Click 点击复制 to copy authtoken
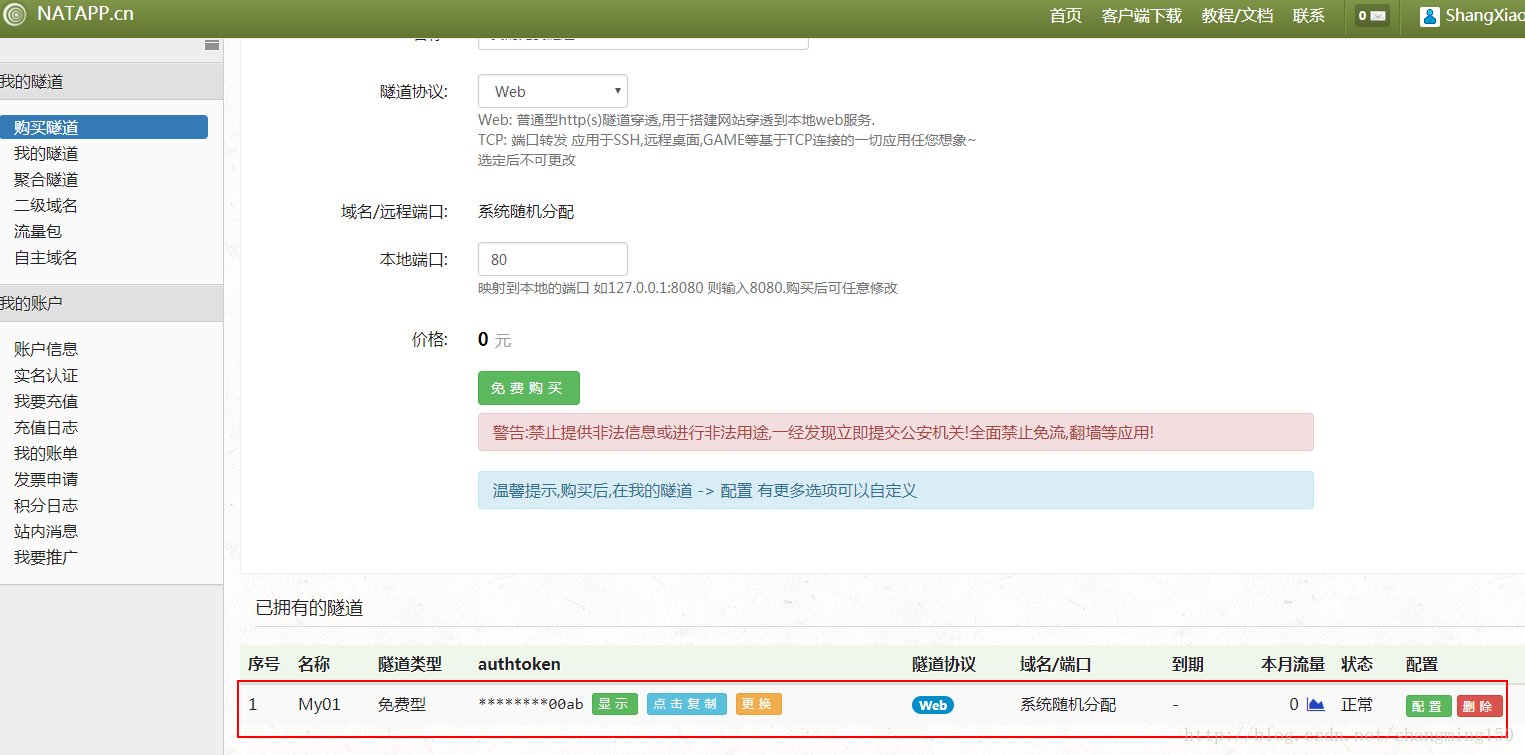The width and height of the screenshot is (1525, 755). 686,704
